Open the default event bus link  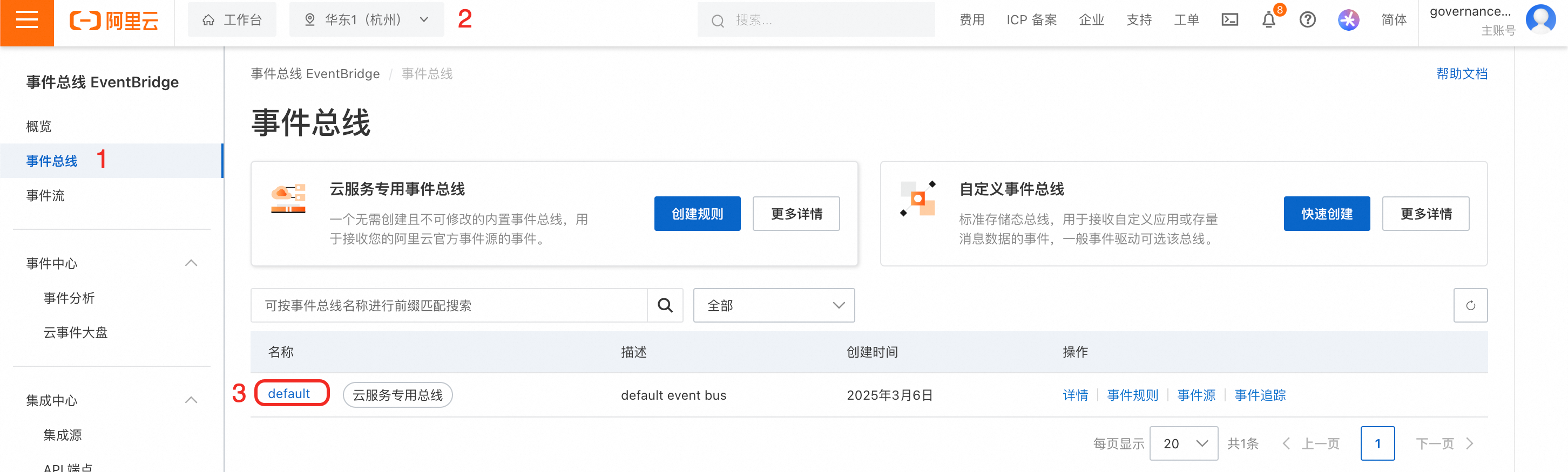tap(289, 394)
